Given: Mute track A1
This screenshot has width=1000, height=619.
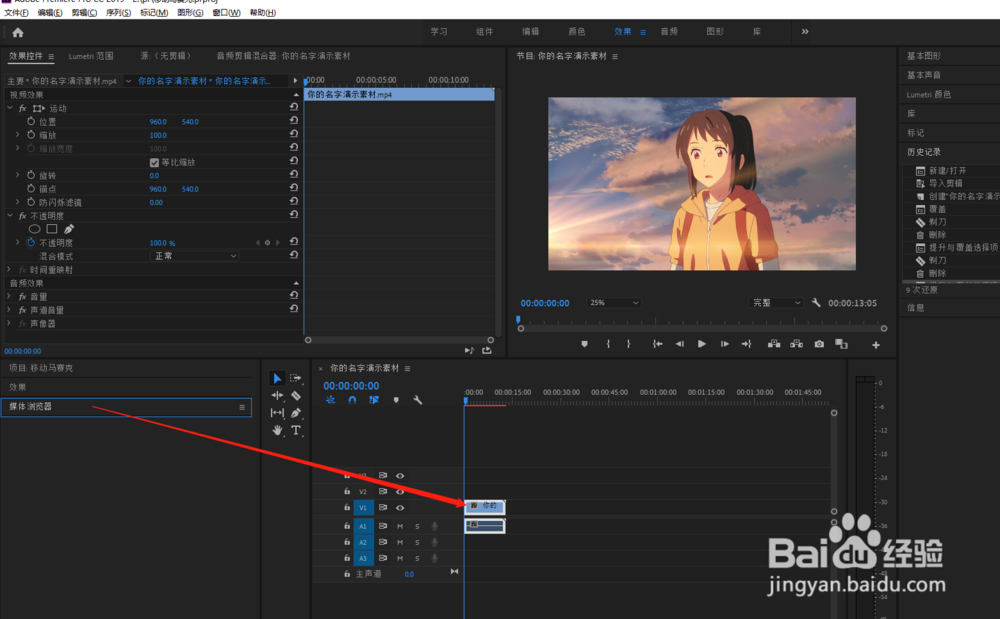Looking at the screenshot, I should (x=400, y=527).
